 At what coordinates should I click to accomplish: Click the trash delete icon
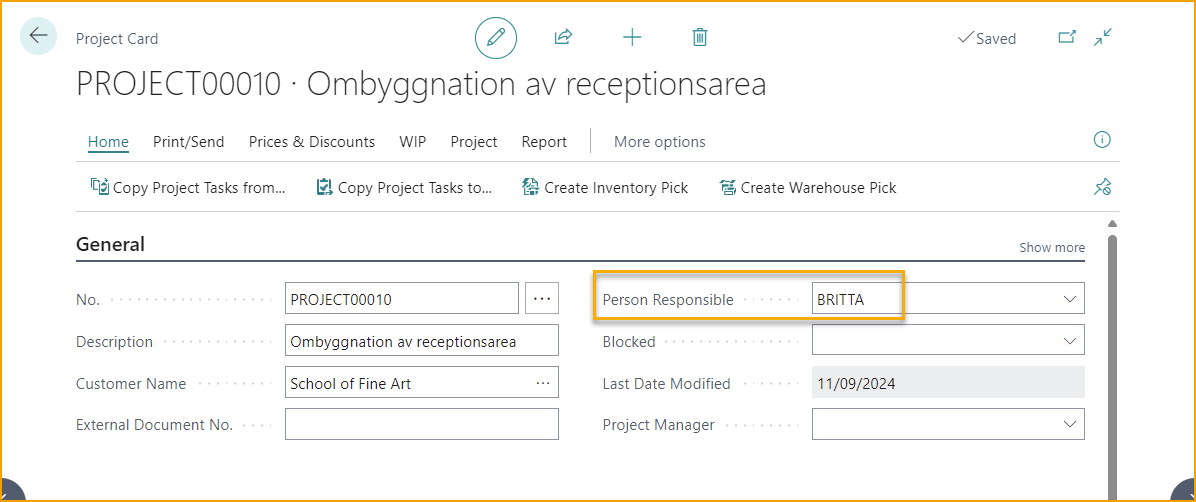click(x=700, y=38)
